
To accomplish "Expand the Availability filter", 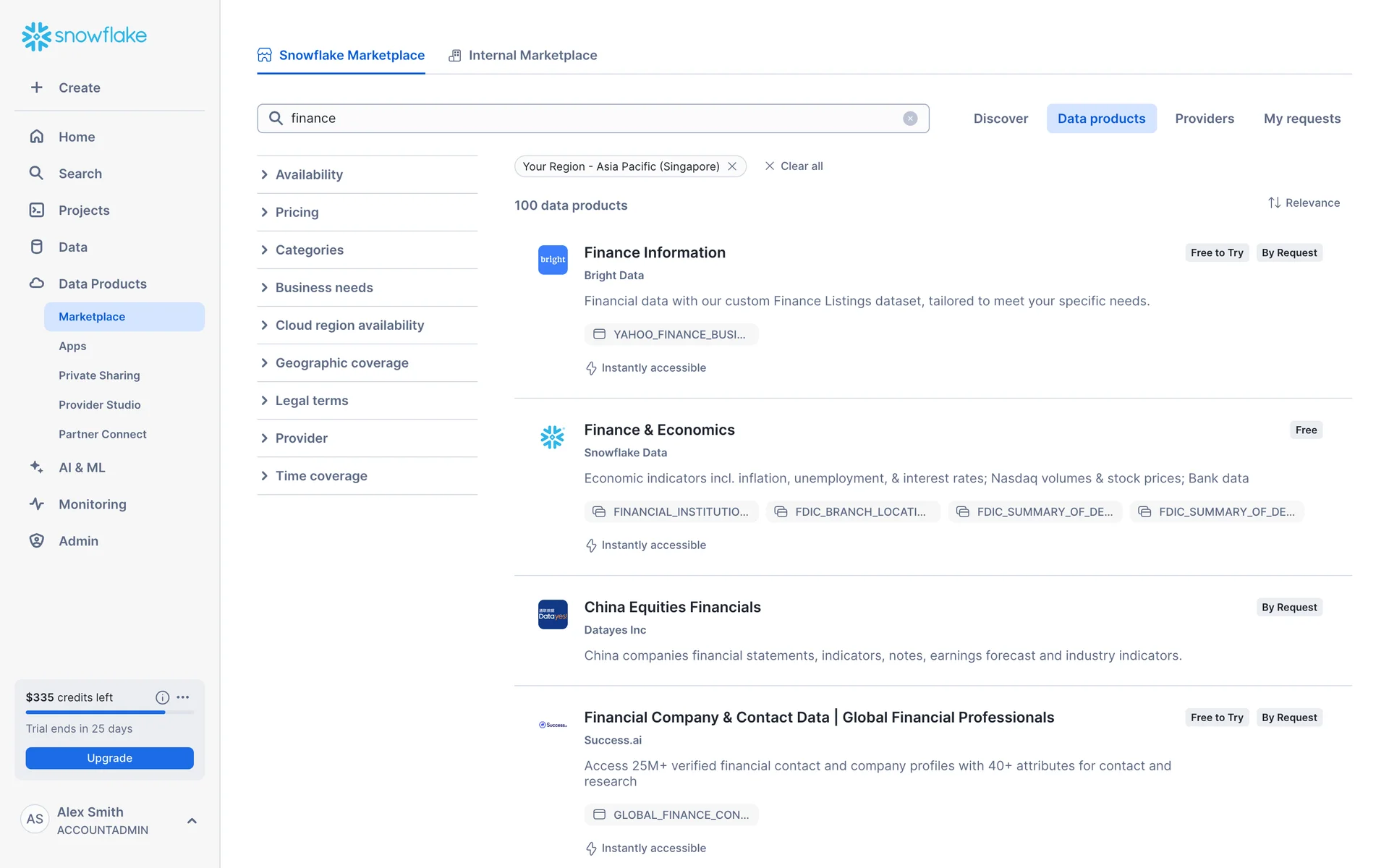I will [x=309, y=174].
